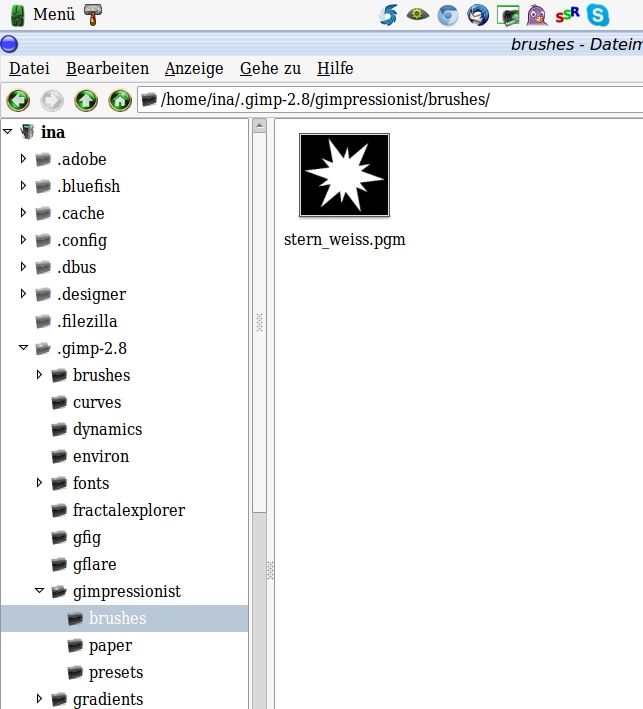Viewport: 643px width, 709px height.
Task: Select the gfig folder
Action: point(87,538)
